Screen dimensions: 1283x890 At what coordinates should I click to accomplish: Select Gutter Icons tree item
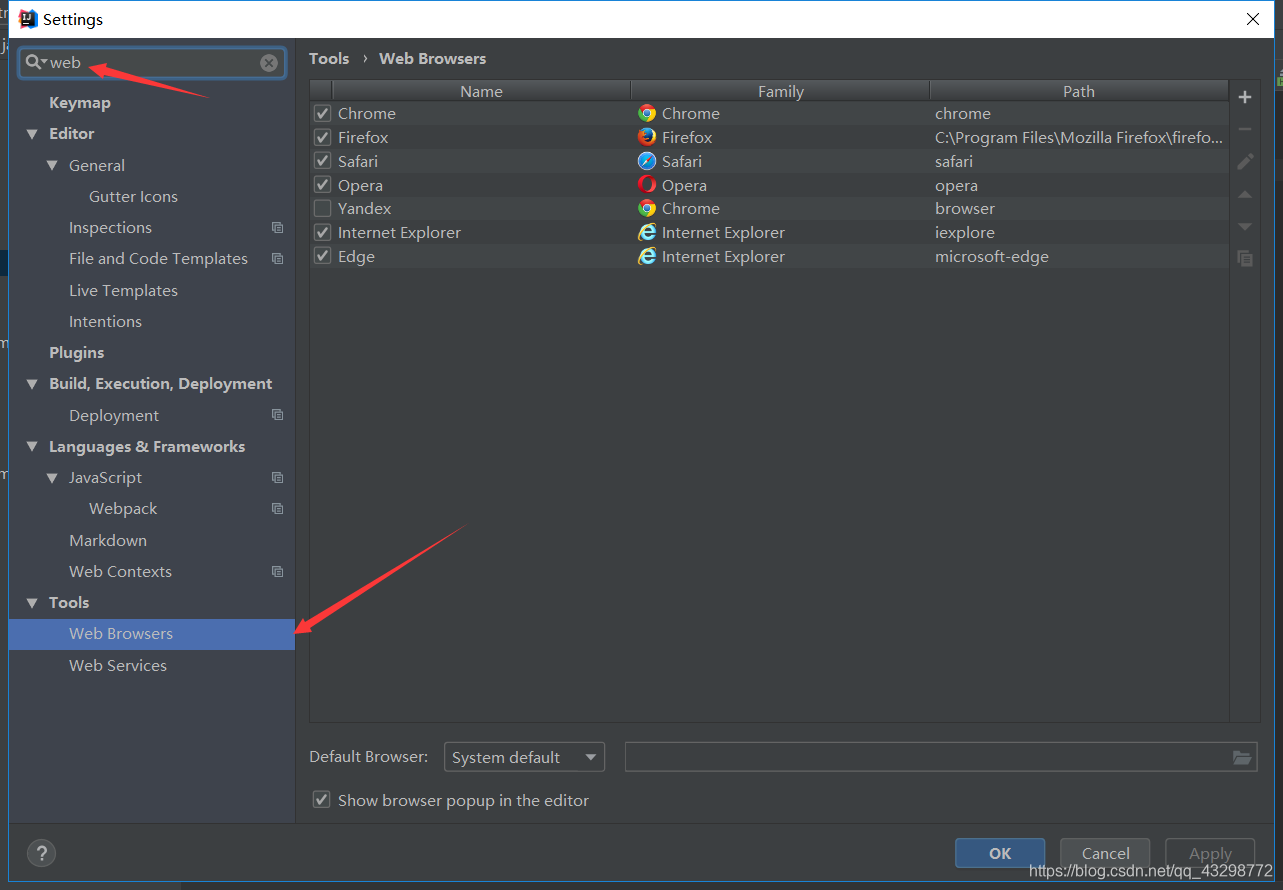(133, 197)
